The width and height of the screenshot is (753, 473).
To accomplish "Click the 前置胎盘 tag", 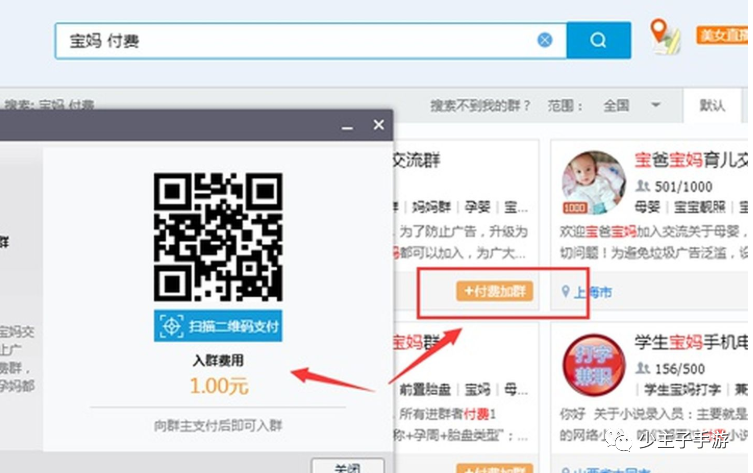I will tap(425, 389).
